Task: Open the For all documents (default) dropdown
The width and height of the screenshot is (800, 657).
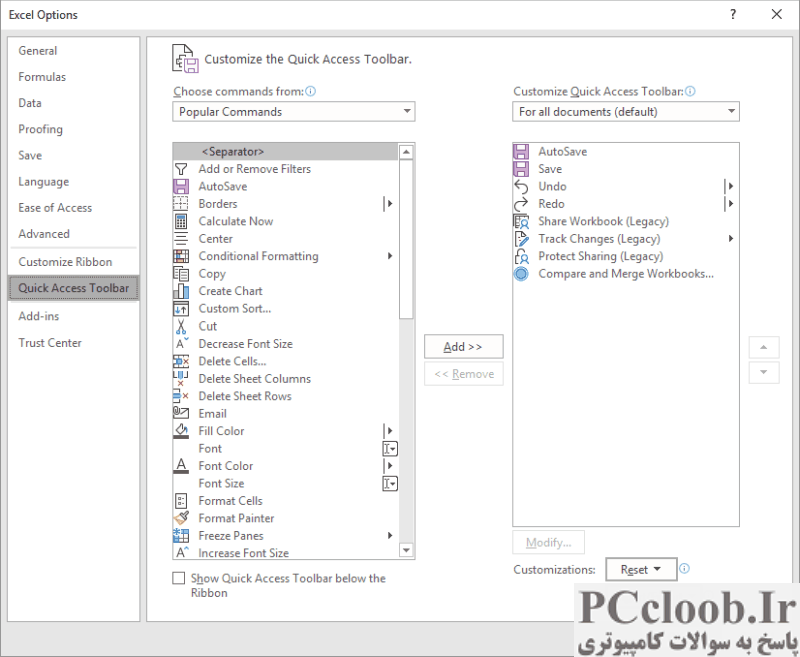Action: tap(626, 112)
